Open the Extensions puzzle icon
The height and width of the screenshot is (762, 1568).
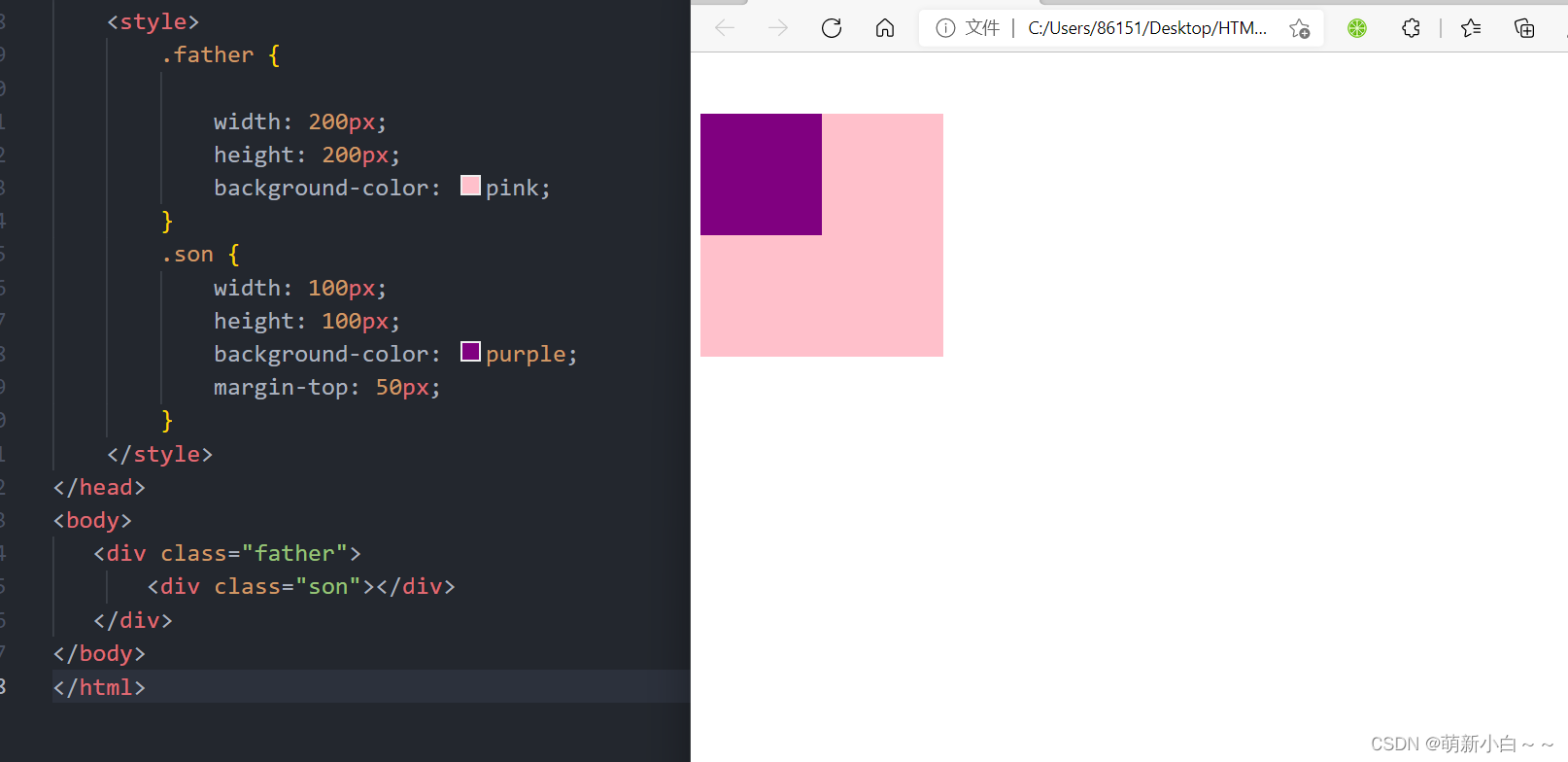[x=1412, y=28]
